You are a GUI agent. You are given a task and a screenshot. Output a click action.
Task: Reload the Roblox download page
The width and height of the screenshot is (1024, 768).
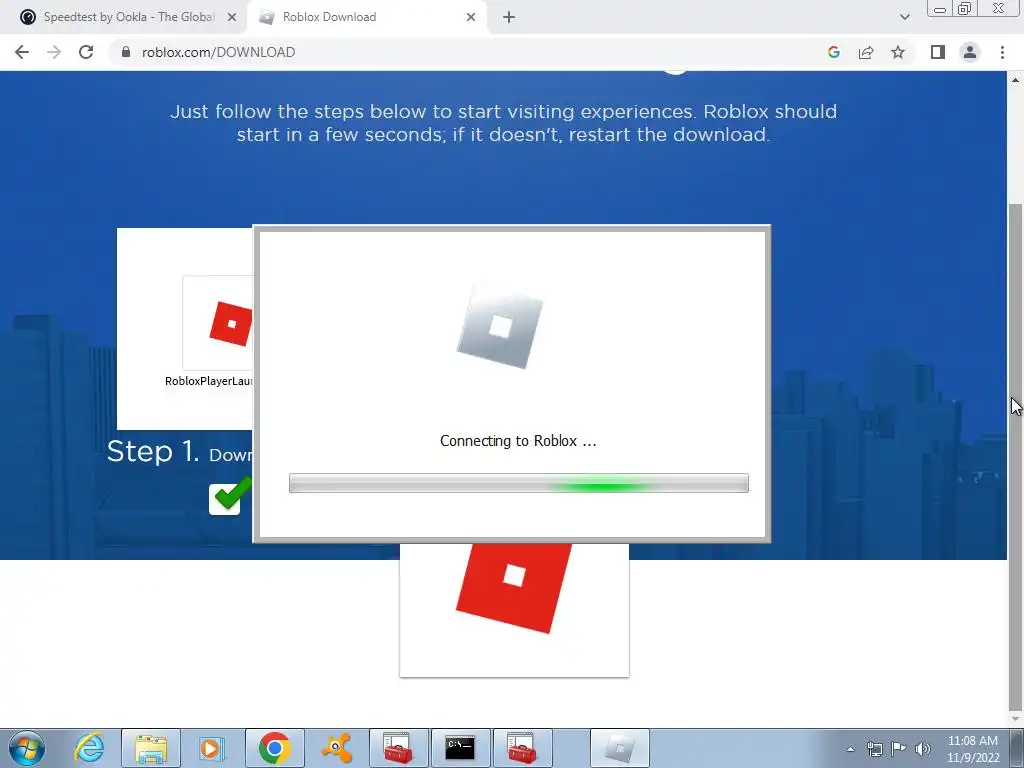tap(86, 52)
